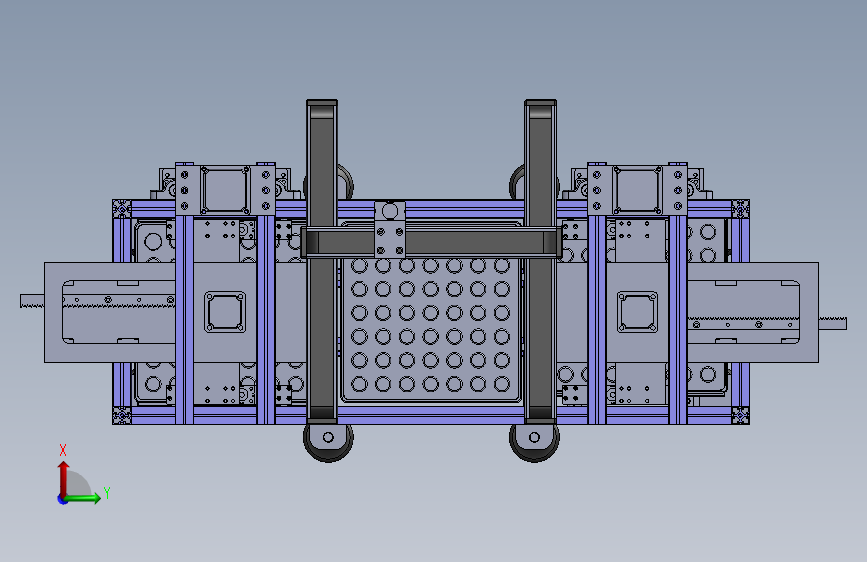Select the square flange on the right gray plate

(x=637, y=312)
